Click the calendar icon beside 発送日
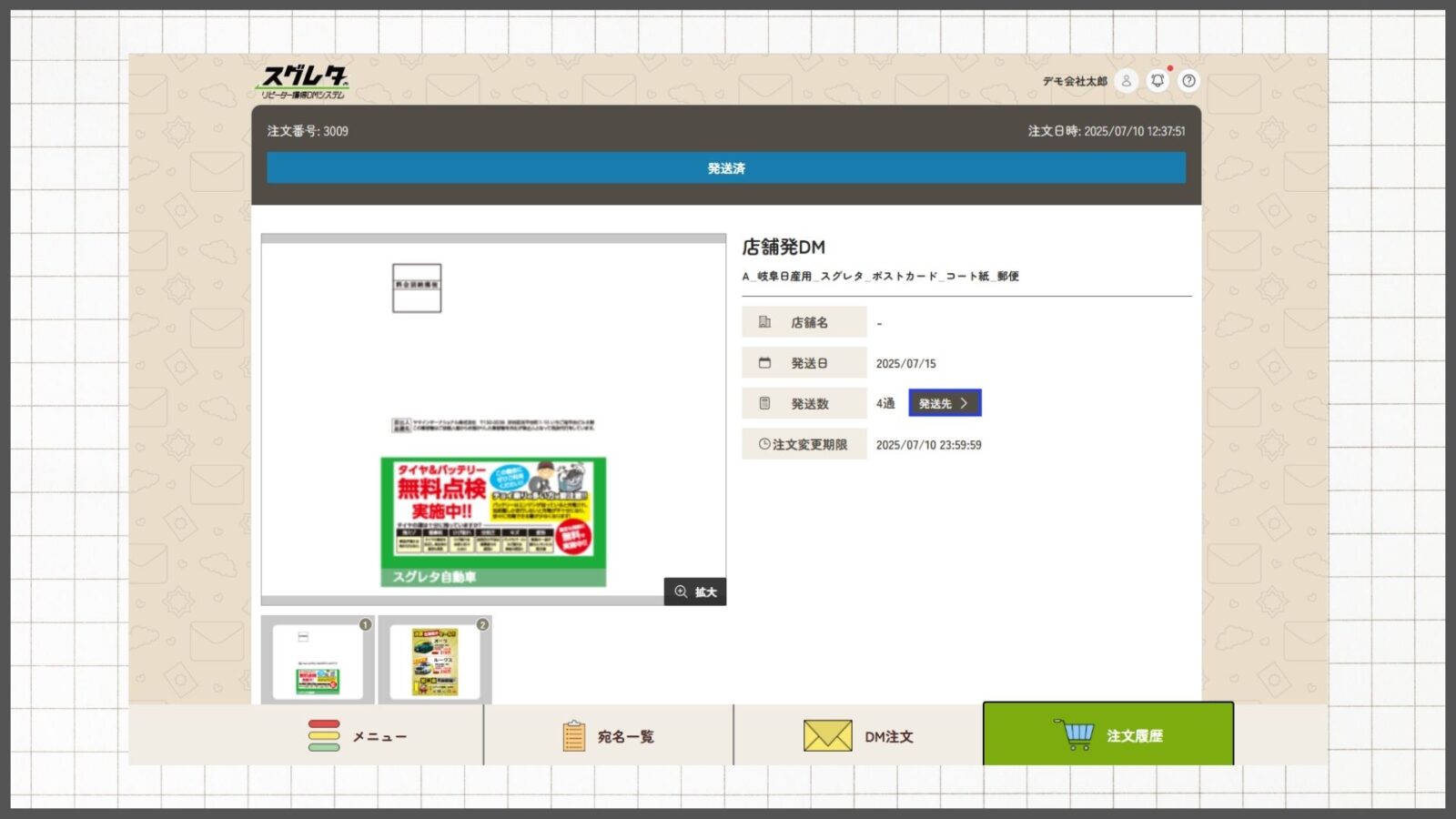Image resolution: width=1456 pixels, height=819 pixels. tap(764, 363)
